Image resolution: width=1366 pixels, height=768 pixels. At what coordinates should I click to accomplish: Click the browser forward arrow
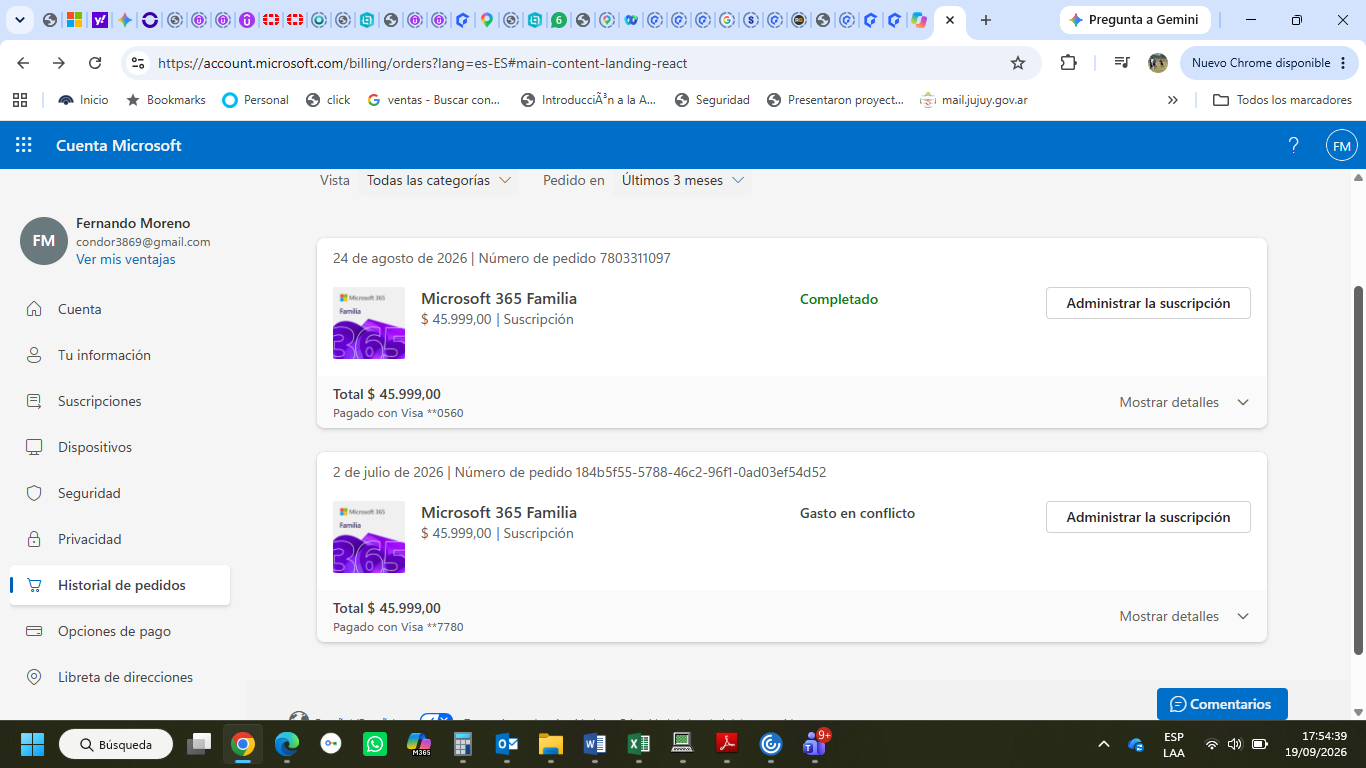pyautogui.click(x=59, y=63)
